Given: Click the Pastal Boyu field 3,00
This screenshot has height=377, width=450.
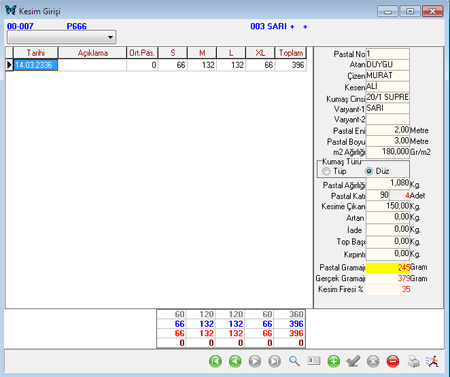Looking at the screenshot, I should (387, 141).
